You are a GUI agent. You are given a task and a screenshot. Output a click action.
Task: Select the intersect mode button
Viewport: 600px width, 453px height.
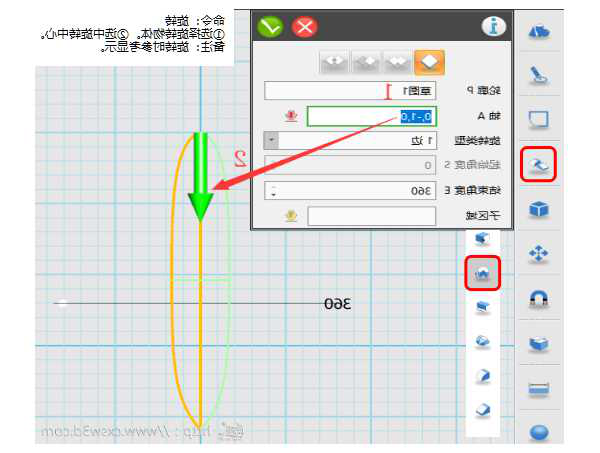[x=334, y=62]
